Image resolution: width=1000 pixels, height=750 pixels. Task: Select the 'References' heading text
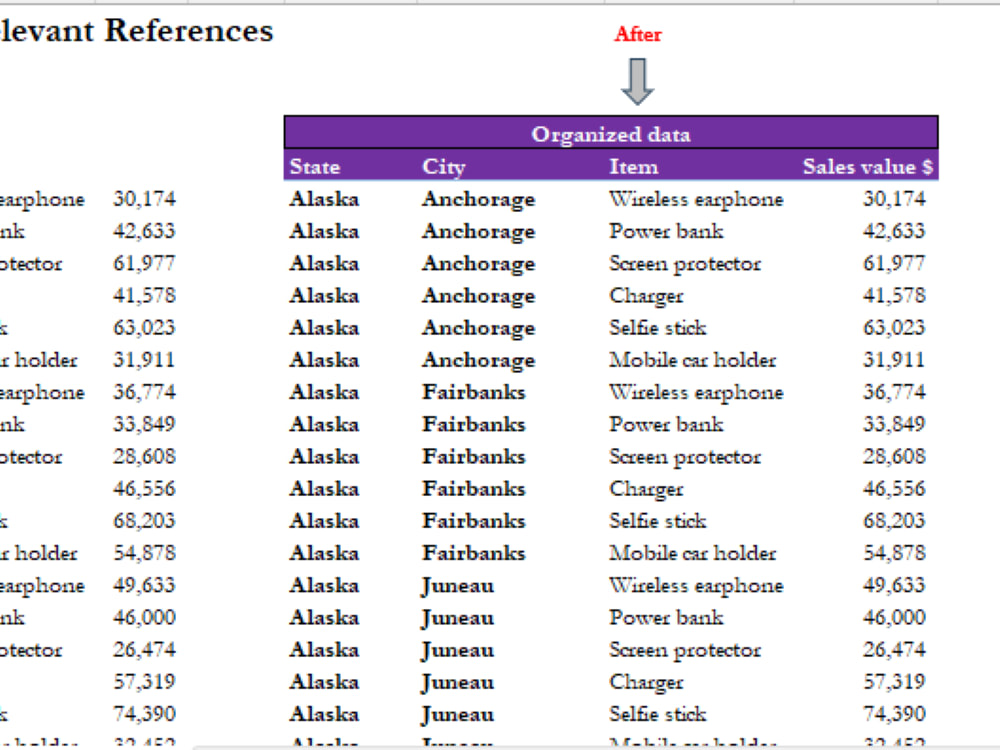click(x=189, y=30)
